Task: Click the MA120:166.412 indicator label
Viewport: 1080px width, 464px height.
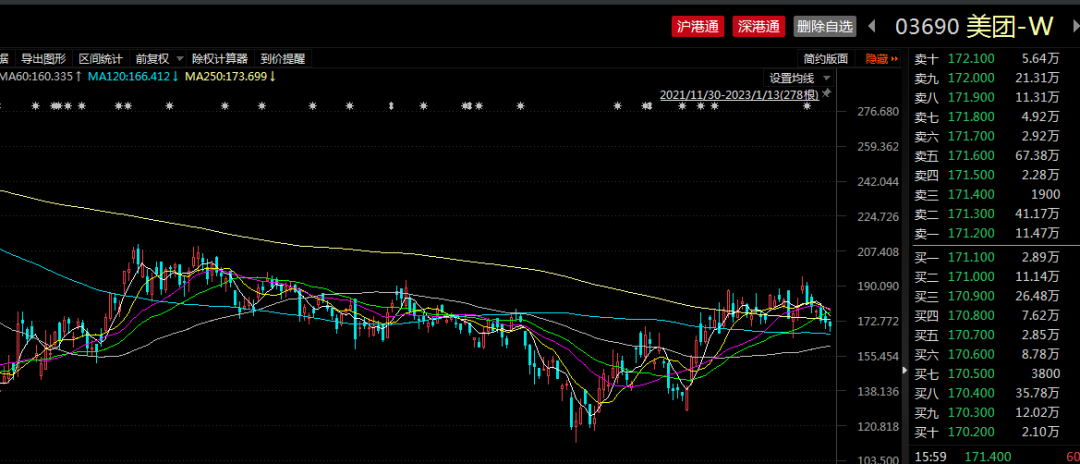Action: pos(134,76)
